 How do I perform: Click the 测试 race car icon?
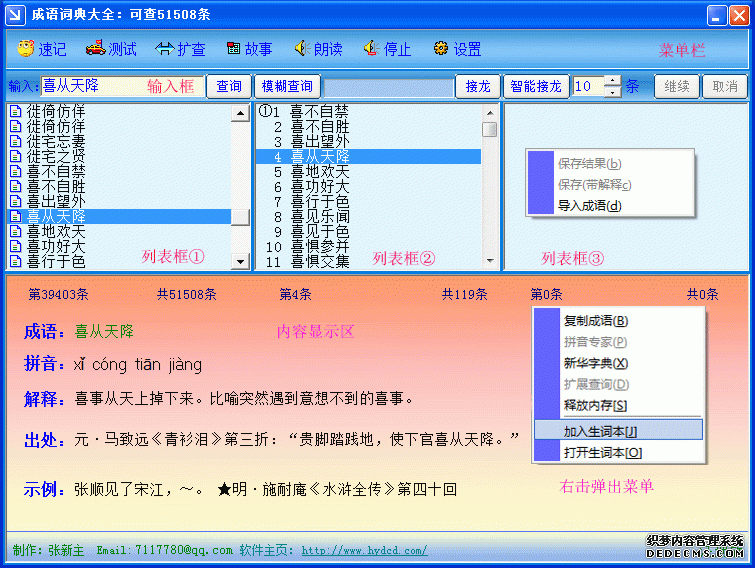(95, 48)
